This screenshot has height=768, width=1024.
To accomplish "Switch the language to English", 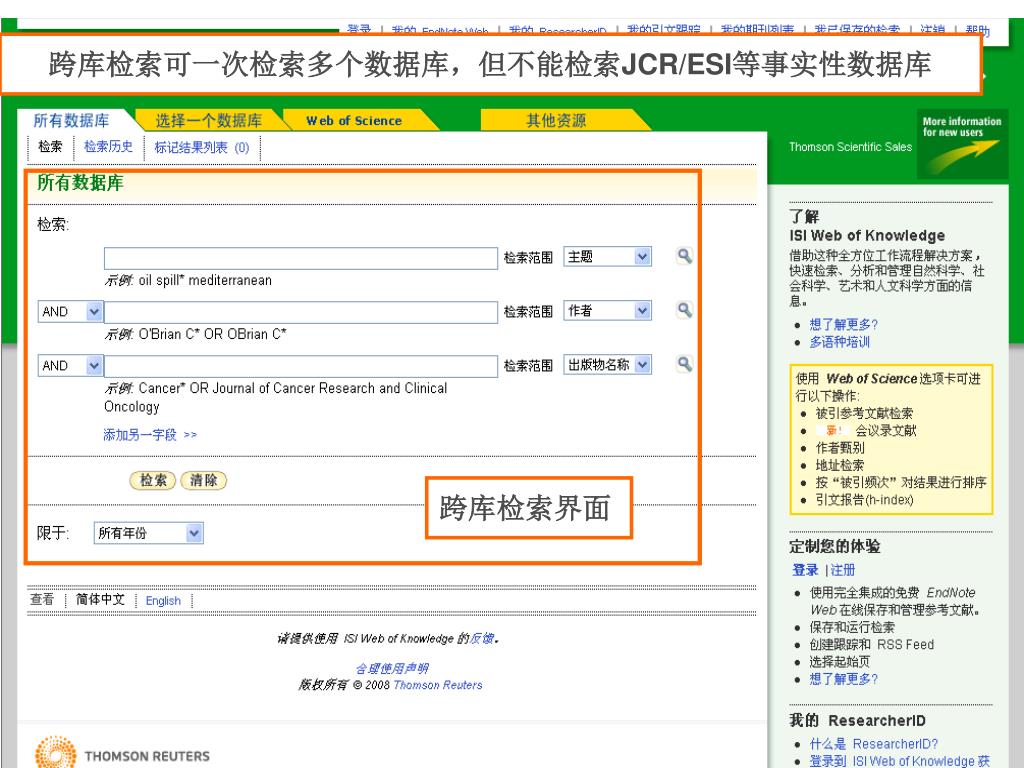I will pos(163,601).
